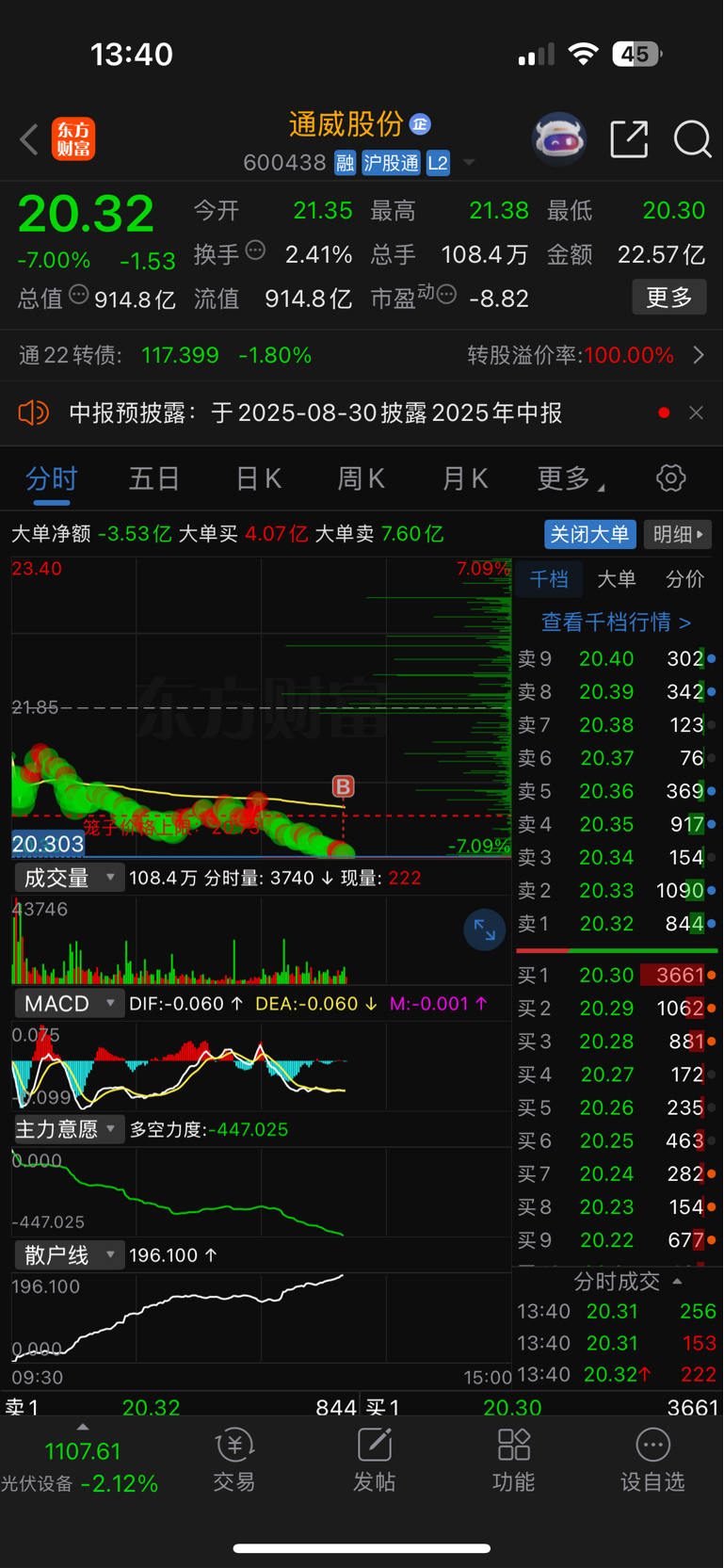Switch to 日K tab
This screenshot has height=1568, width=724.
259,478
